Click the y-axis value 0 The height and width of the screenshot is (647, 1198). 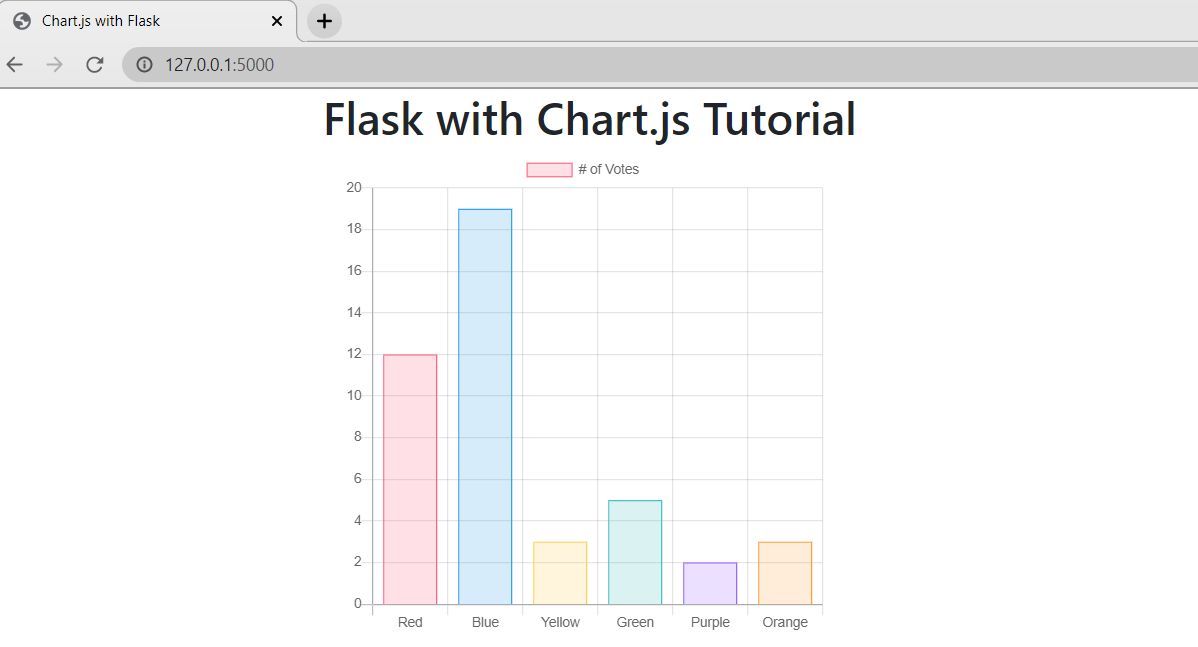click(x=358, y=603)
